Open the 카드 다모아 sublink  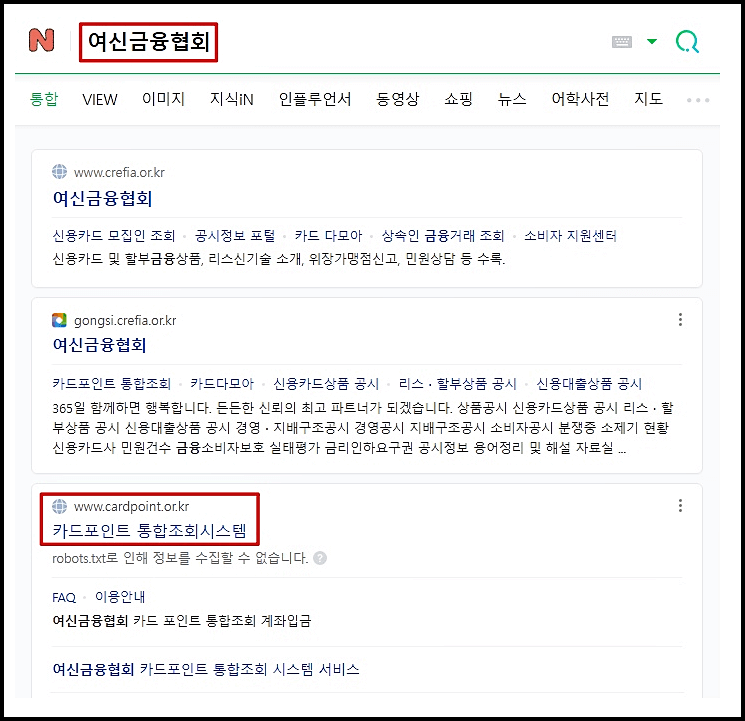pos(328,236)
